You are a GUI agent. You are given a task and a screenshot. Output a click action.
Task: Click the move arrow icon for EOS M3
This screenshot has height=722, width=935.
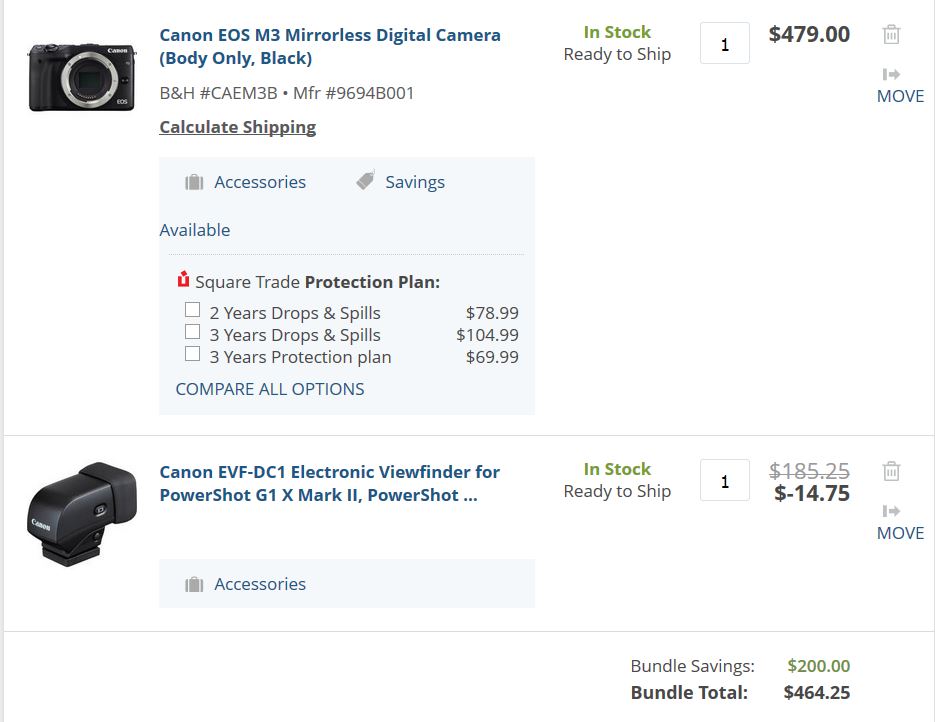[891, 74]
